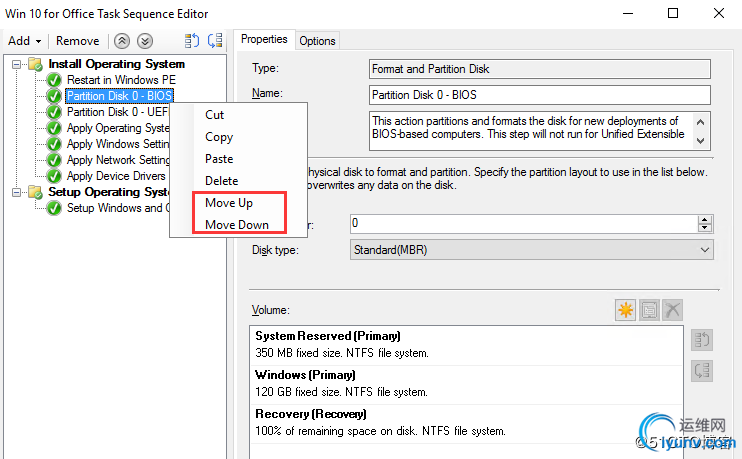Click description scrollbar down arrow

pos(701,141)
